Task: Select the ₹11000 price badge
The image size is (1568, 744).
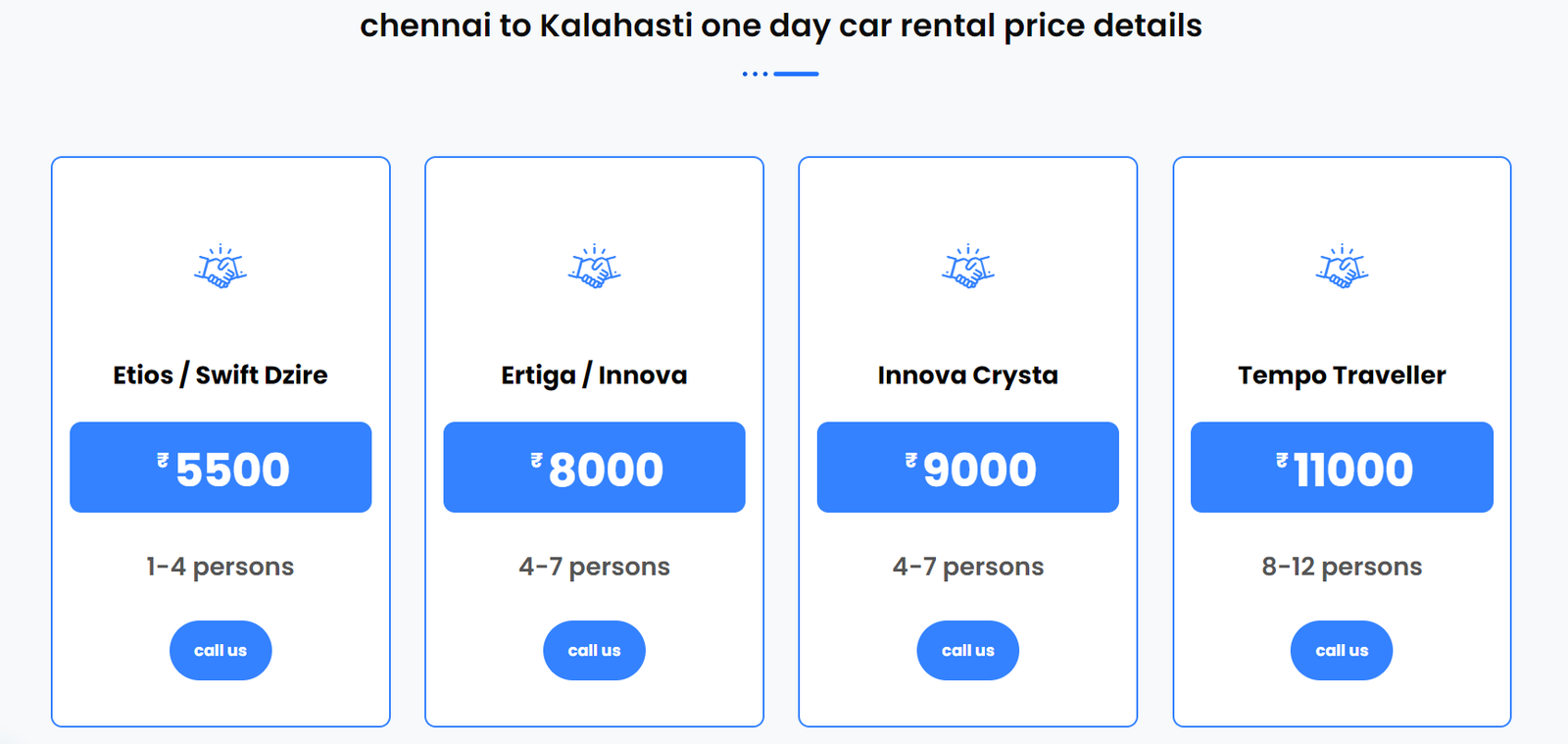Action: [1342, 468]
